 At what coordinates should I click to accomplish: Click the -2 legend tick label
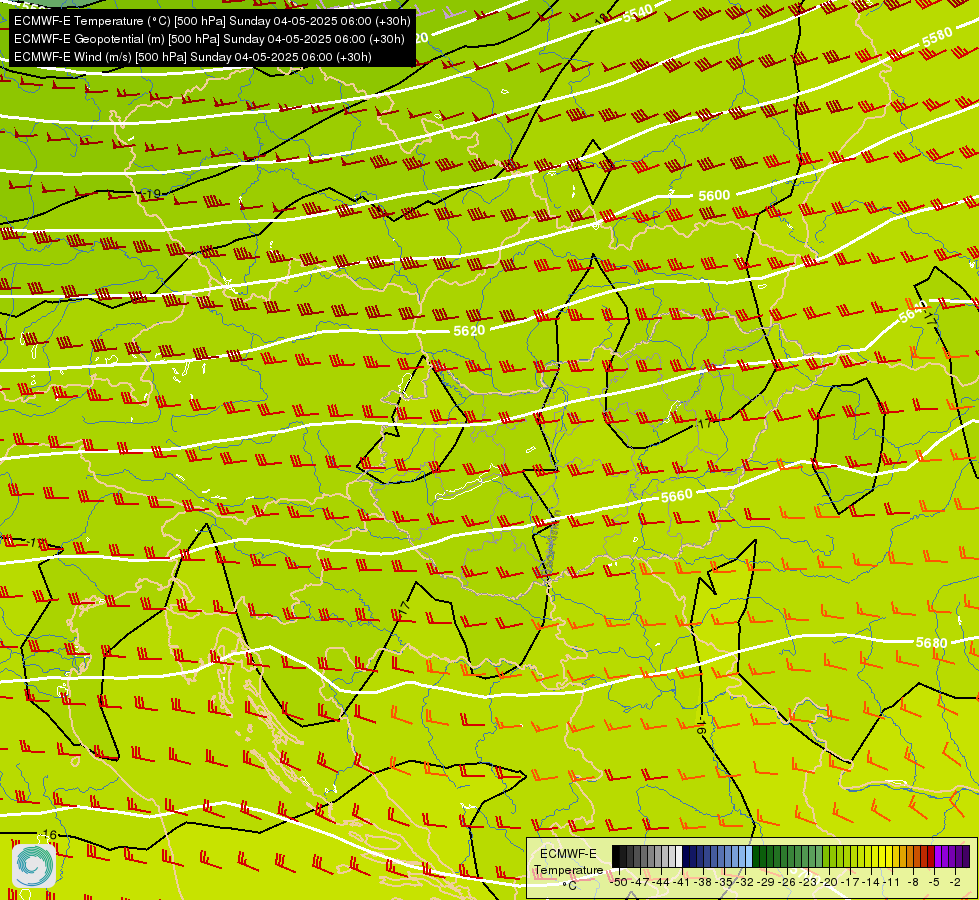click(955, 883)
